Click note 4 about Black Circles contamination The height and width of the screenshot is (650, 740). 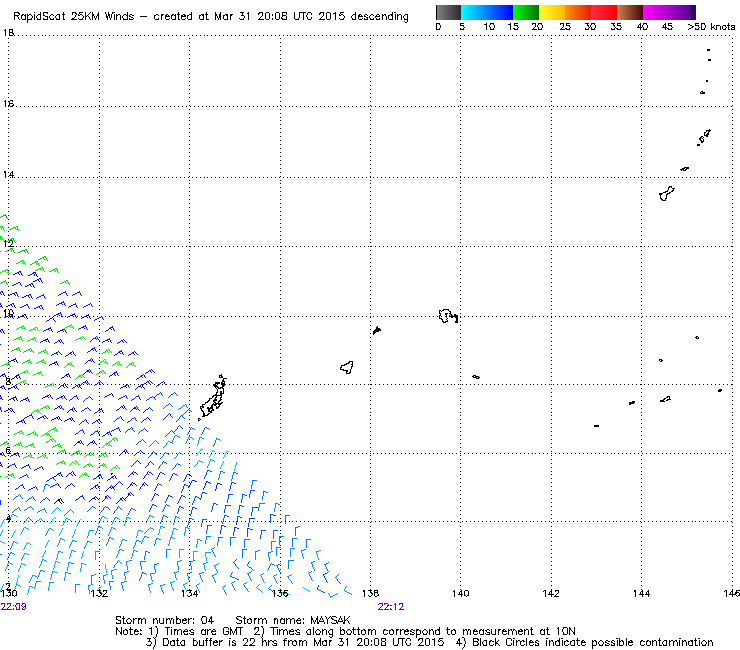[x=584, y=642]
